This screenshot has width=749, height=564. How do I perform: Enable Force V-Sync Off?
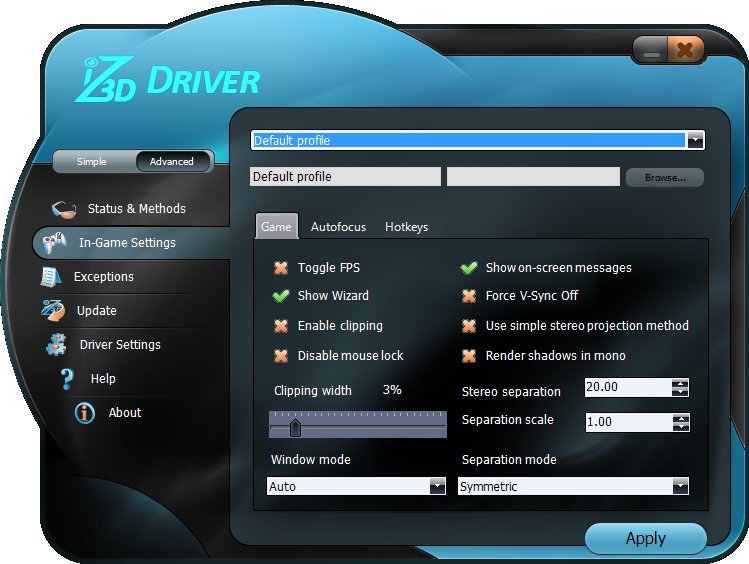coord(469,296)
